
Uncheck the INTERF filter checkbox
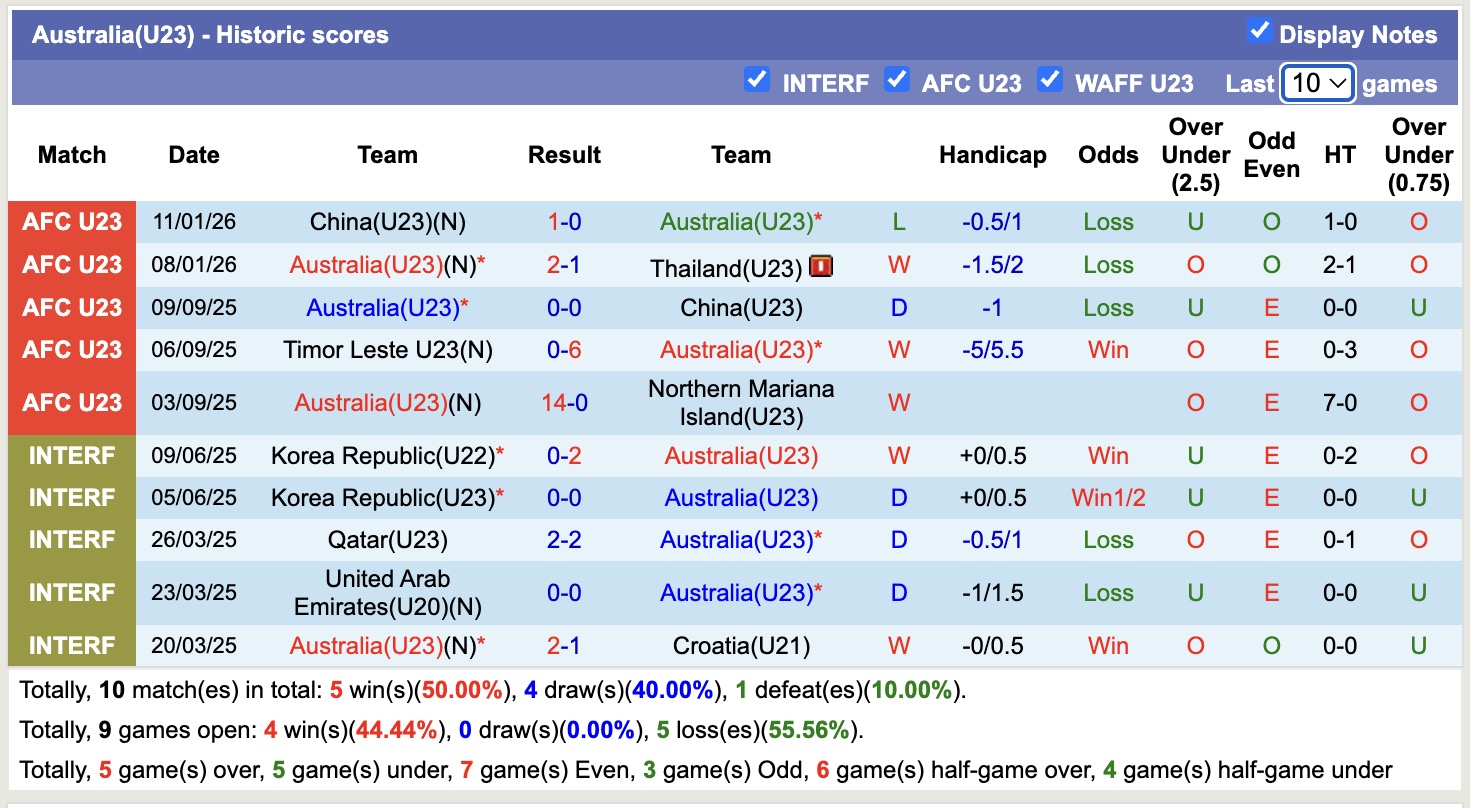(x=757, y=80)
